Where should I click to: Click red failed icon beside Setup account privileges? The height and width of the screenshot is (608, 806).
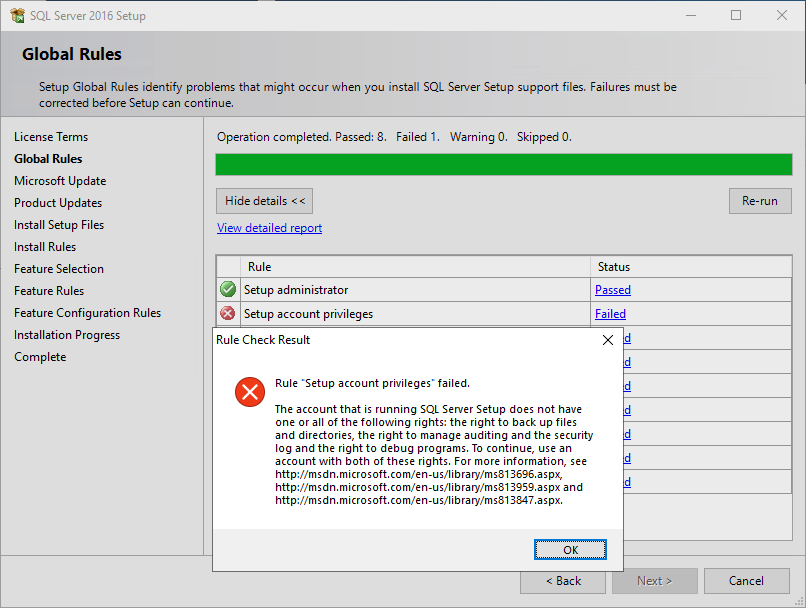(228, 313)
